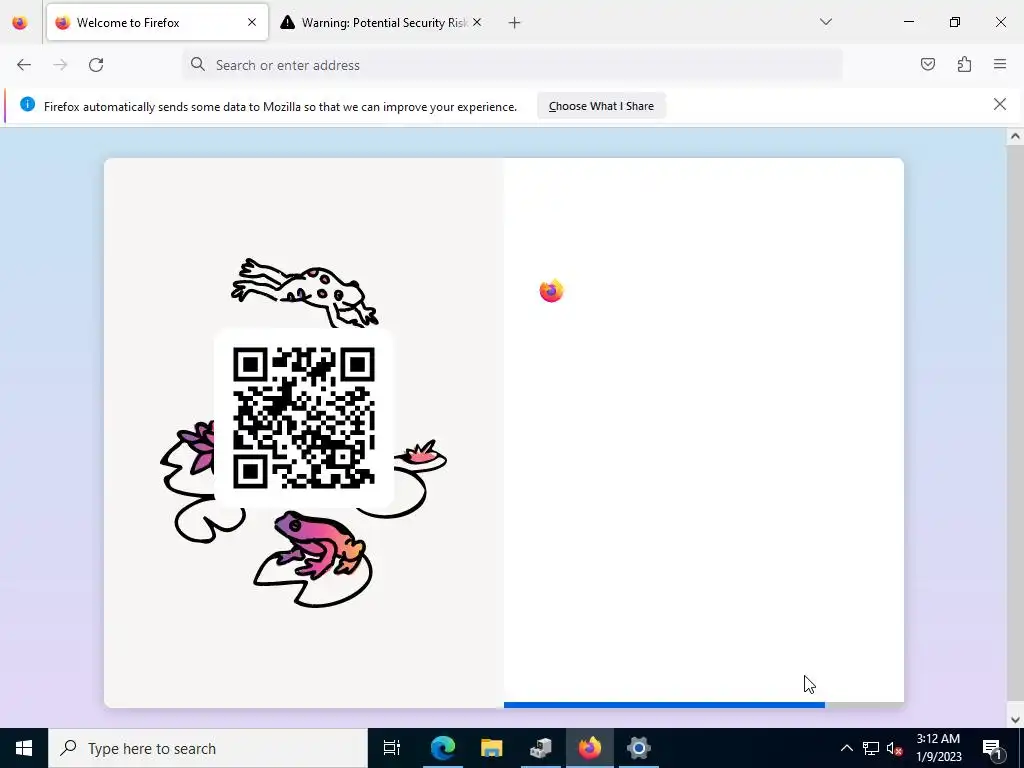Open Task View in taskbar
Screen dimensions: 1024x768
[392, 748]
